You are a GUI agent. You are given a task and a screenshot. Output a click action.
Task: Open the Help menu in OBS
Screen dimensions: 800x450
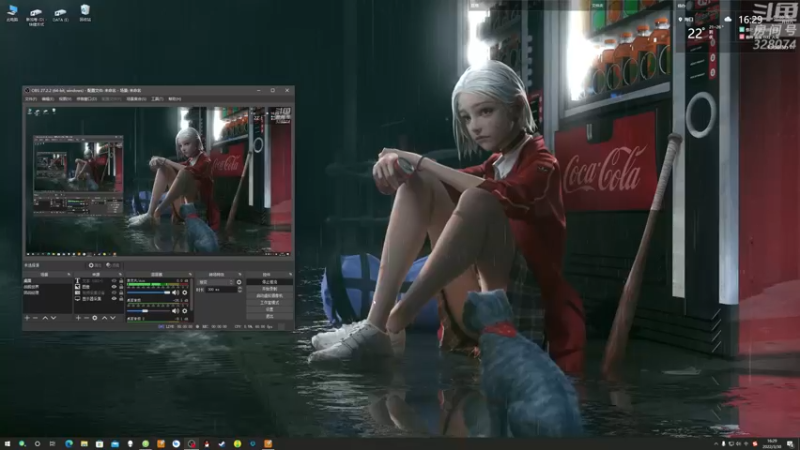click(x=174, y=99)
